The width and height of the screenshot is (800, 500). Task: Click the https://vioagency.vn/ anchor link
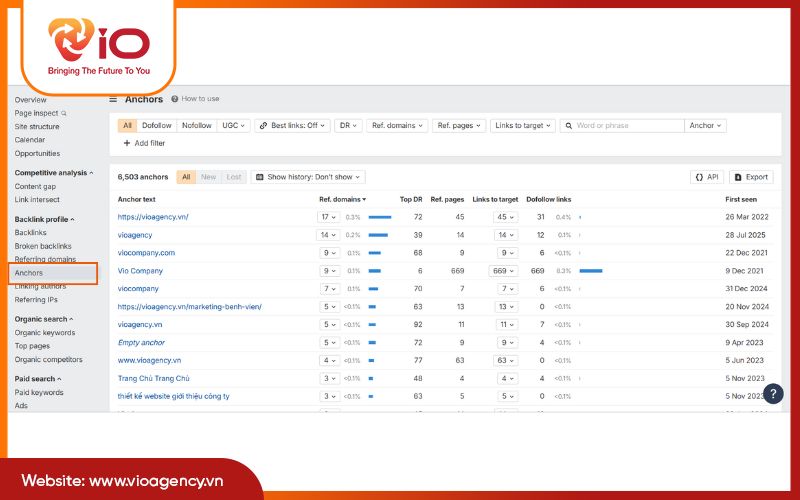[153, 217]
